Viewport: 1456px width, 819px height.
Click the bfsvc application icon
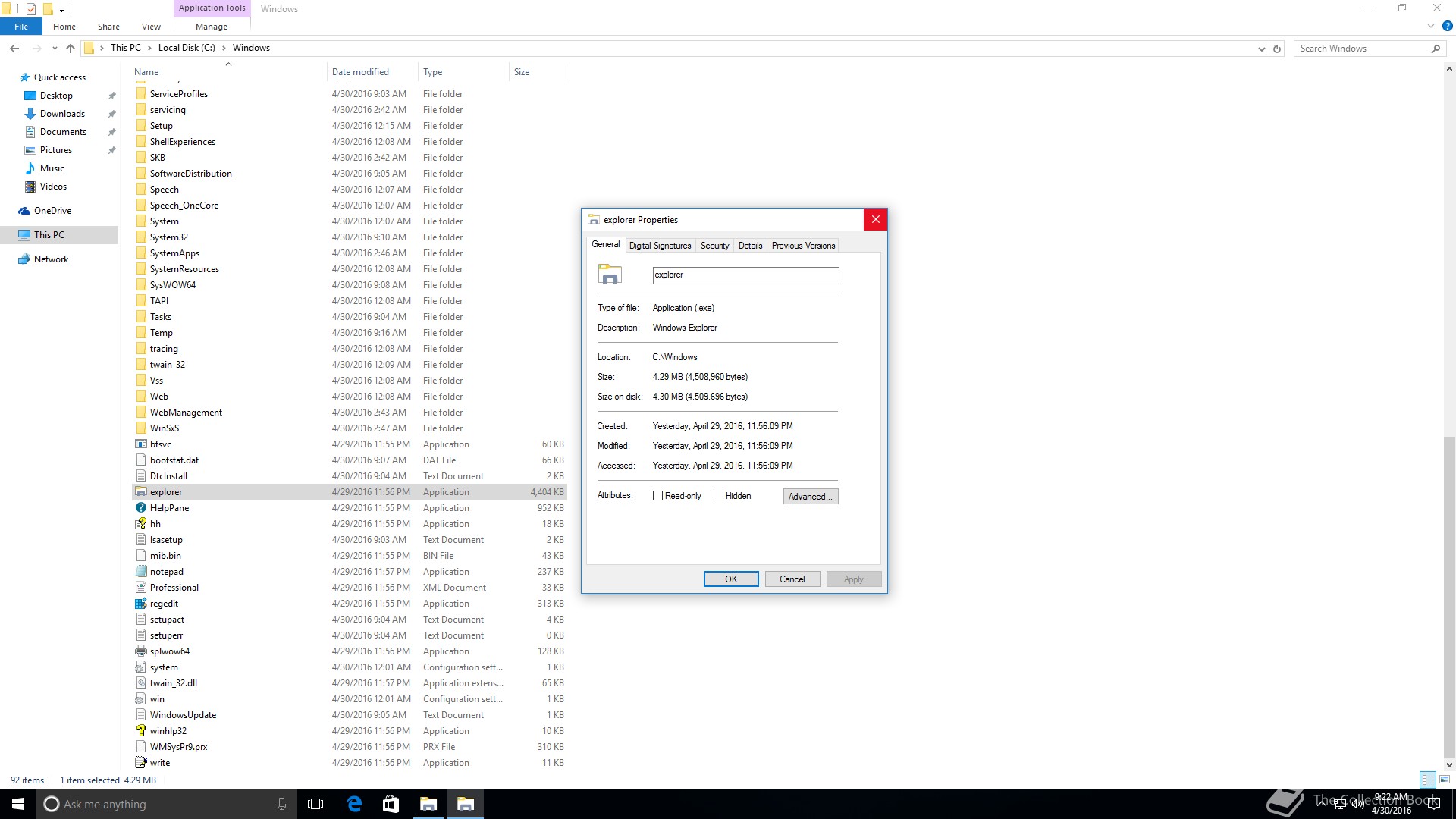[x=140, y=444]
